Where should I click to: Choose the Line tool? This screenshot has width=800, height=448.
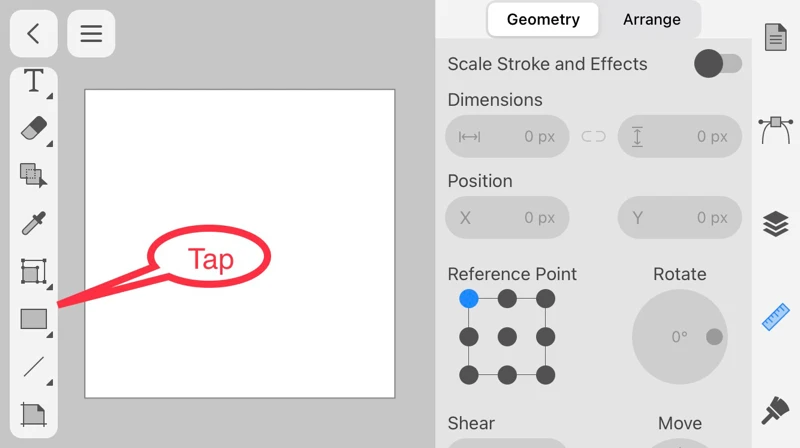(x=34, y=367)
